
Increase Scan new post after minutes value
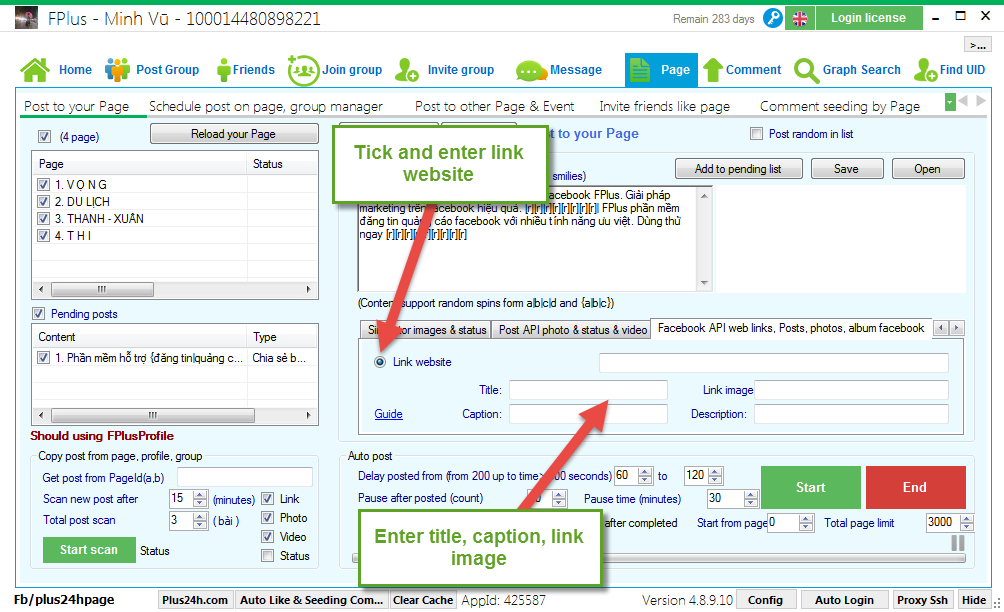pos(200,495)
